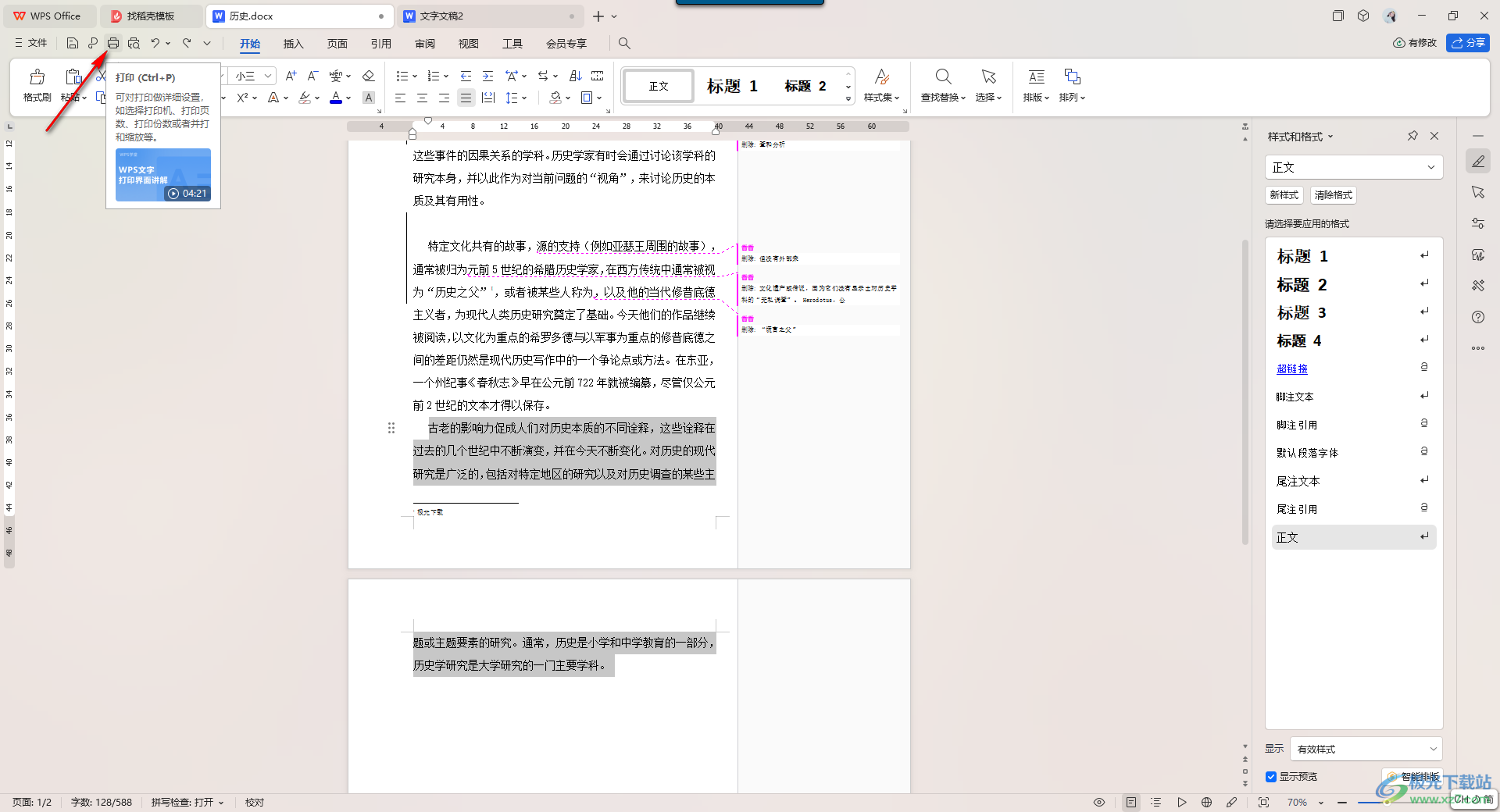The height and width of the screenshot is (812, 1500).
Task: Switch to web layout view globe icon
Action: tap(1206, 802)
